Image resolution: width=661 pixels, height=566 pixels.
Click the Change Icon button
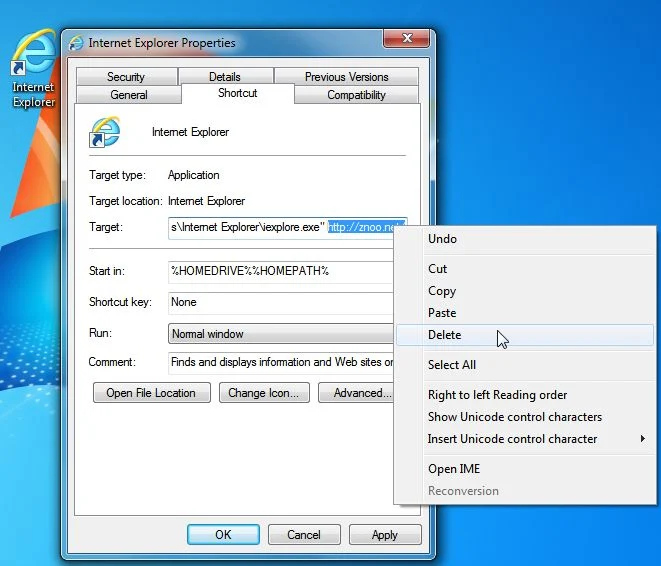coord(264,393)
